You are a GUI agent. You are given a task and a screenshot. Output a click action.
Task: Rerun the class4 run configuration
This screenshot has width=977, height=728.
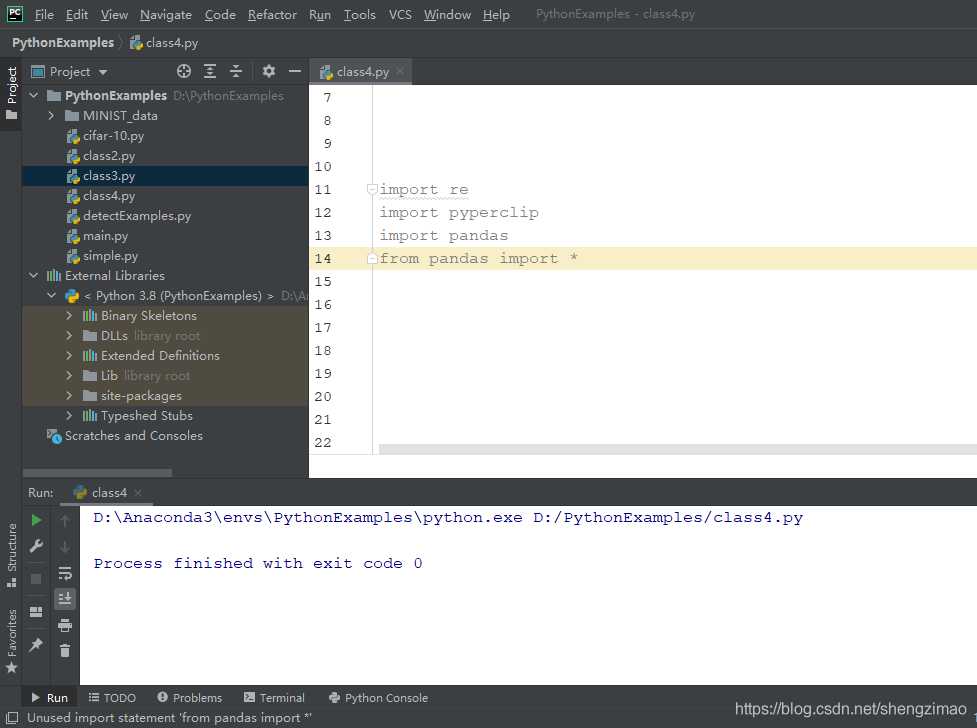tap(35, 520)
